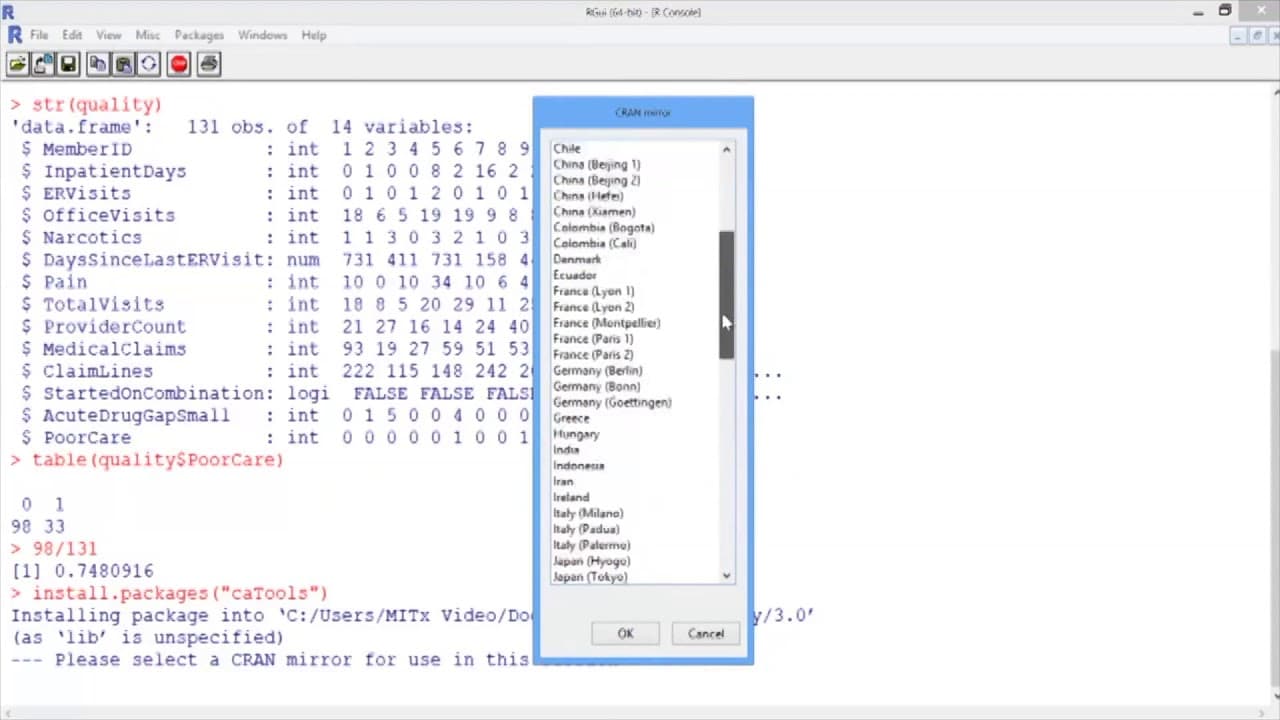Viewport: 1280px width, 720px height.
Task: Open the Packages menu
Action: pyautogui.click(x=199, y=35)
